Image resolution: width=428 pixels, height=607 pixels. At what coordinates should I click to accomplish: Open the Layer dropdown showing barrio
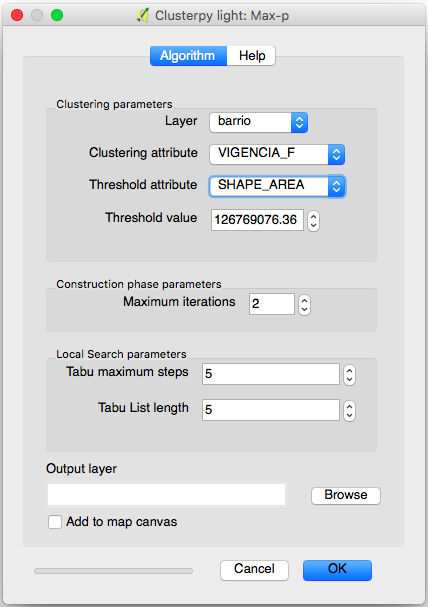[259, 122]
